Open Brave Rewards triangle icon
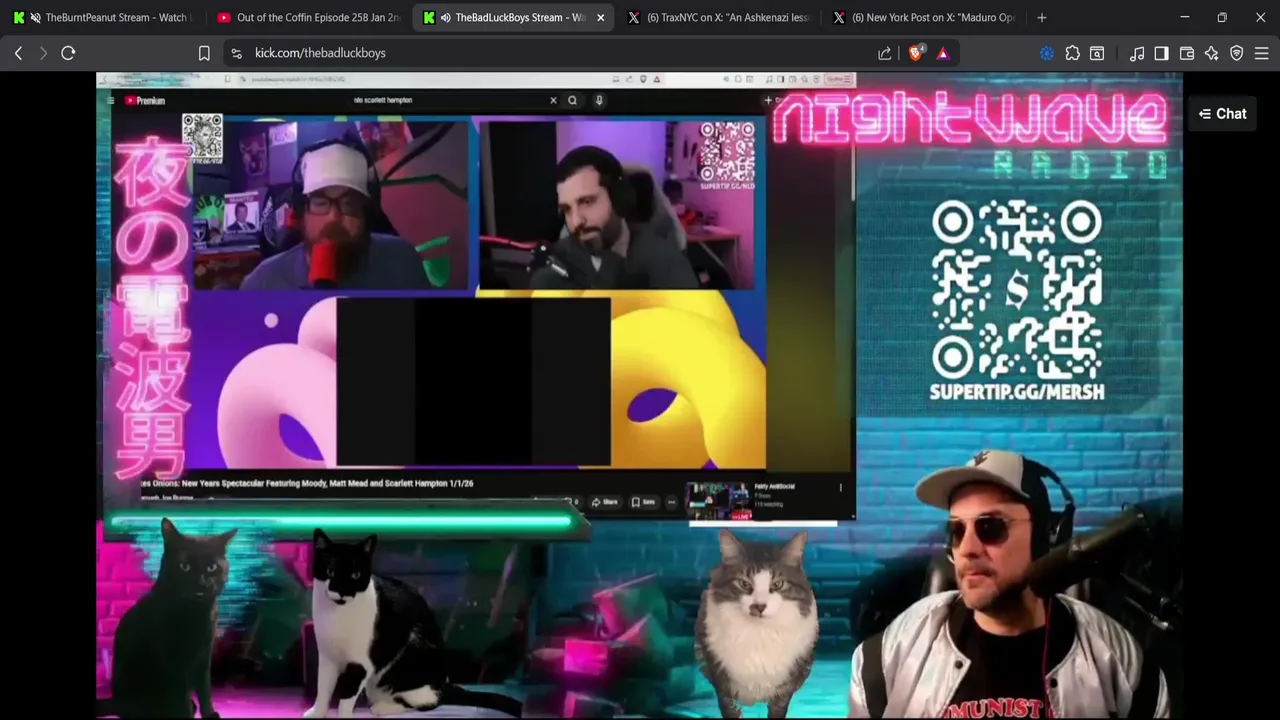 943,53
